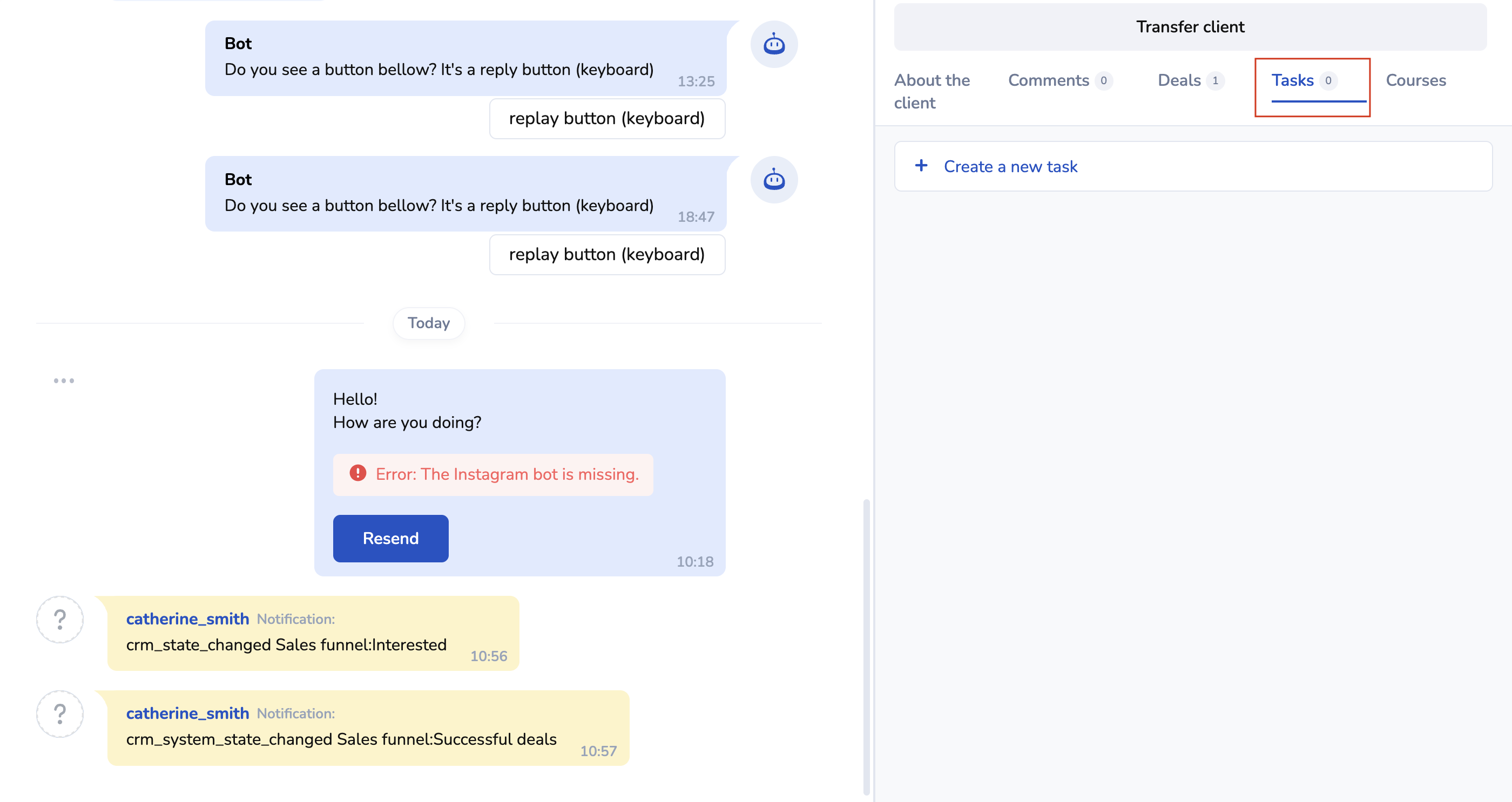
Task: Switch to the Tasks tab
Action: pos(1292,80)
